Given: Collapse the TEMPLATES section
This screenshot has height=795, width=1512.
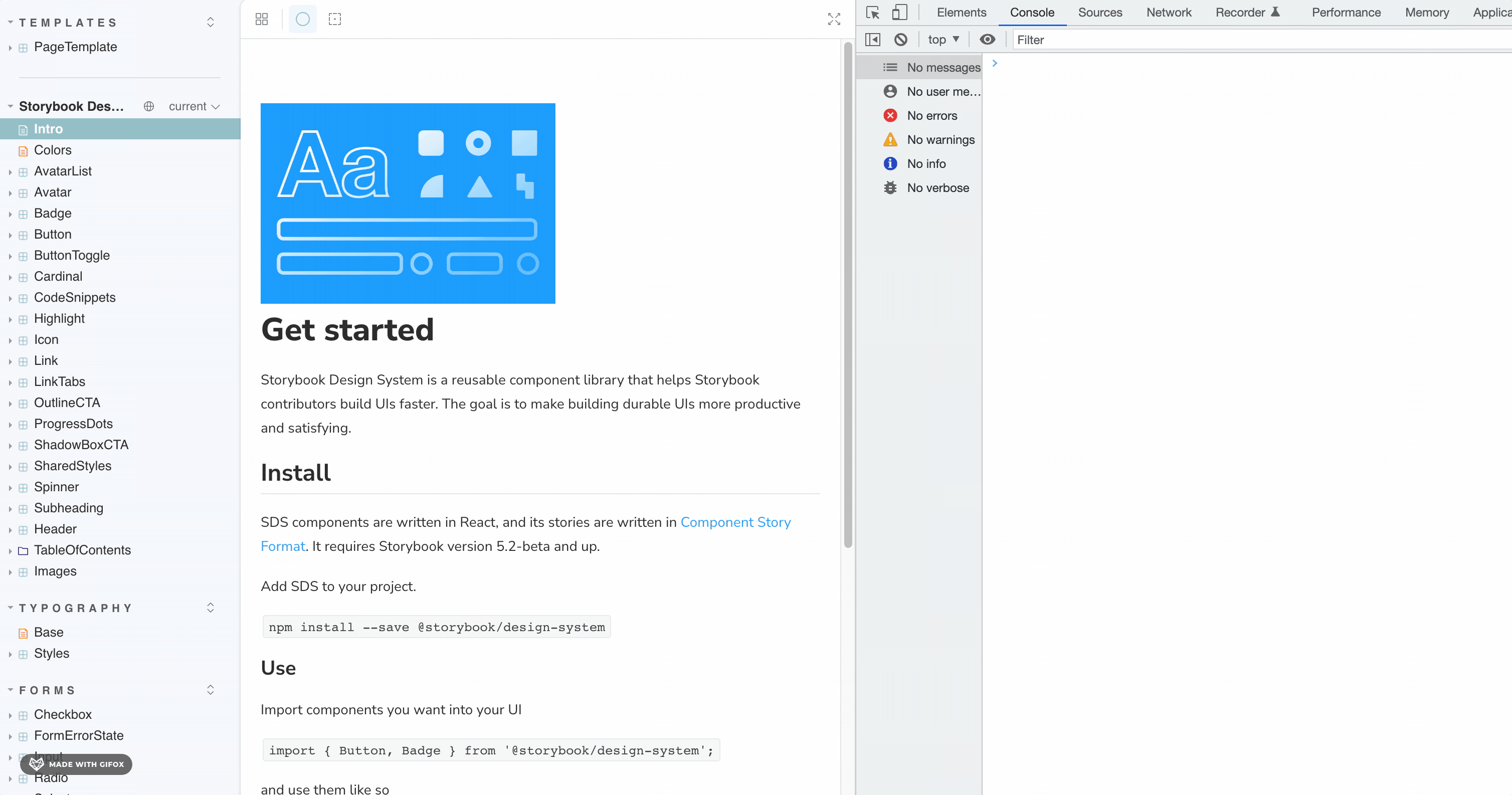Looking at the screenshot, I should 10,21.
